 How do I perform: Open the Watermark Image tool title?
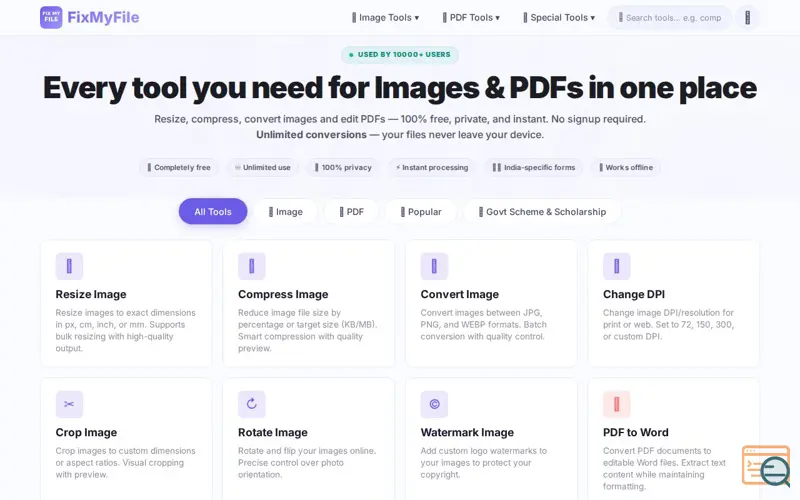tap(467, 433)
